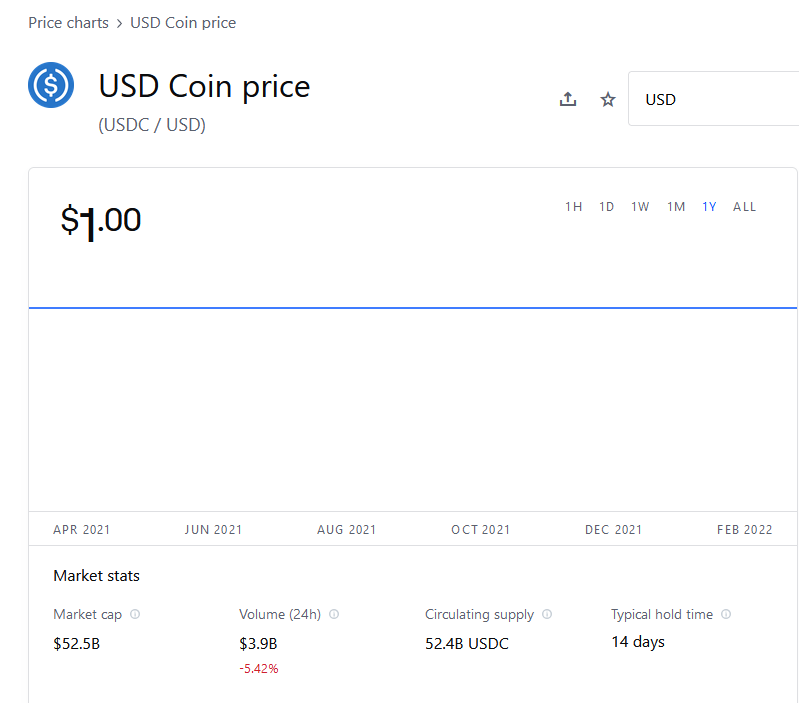Switch chart to 1D range
Screen dimensions: 799x703
tap(607, 207)
